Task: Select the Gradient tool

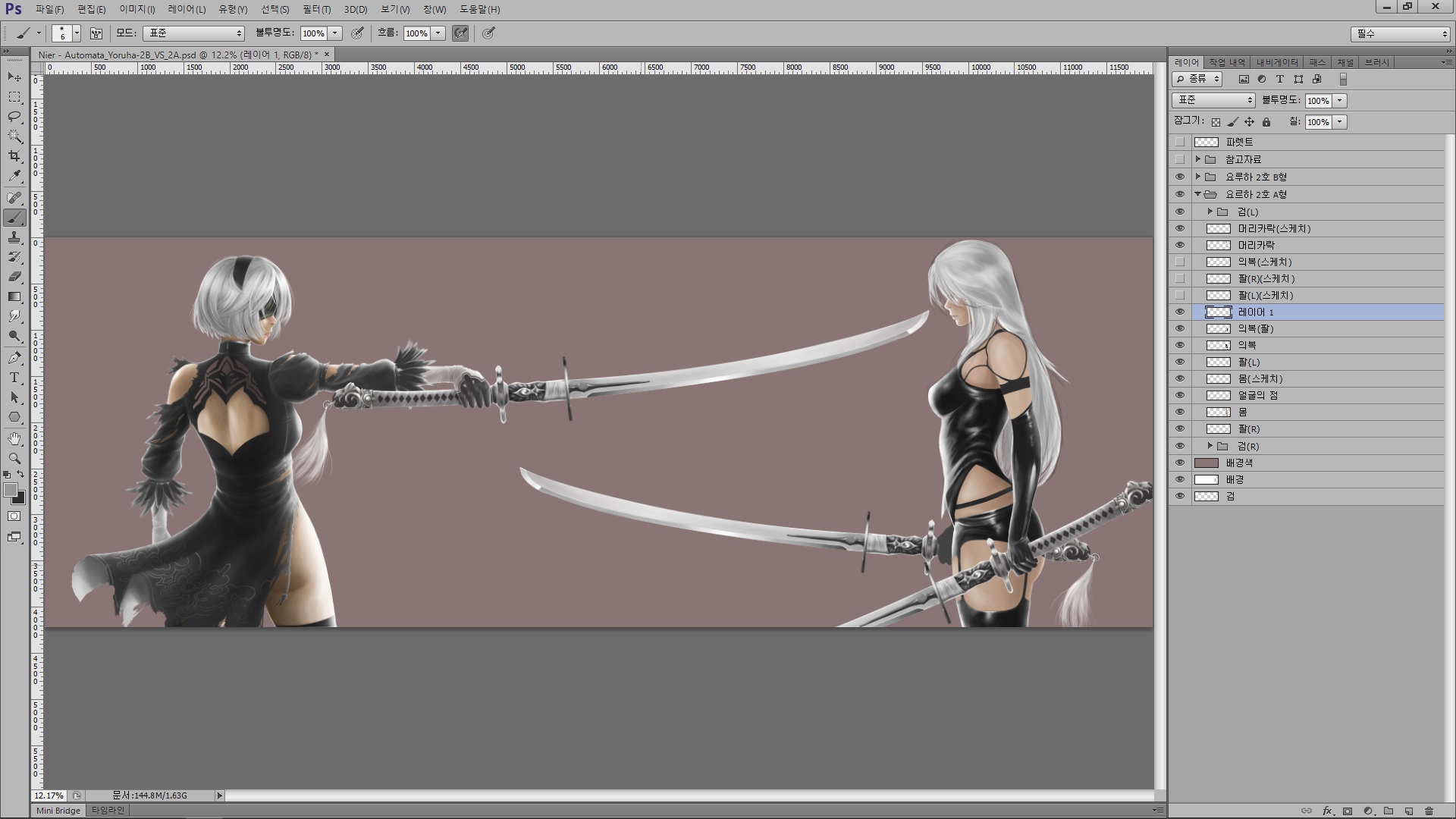Action: 14,297
